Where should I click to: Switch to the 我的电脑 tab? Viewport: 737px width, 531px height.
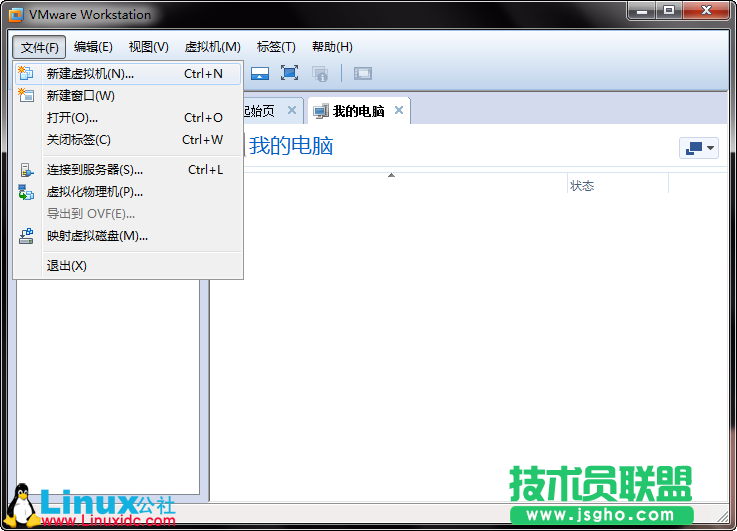[357, 111]
